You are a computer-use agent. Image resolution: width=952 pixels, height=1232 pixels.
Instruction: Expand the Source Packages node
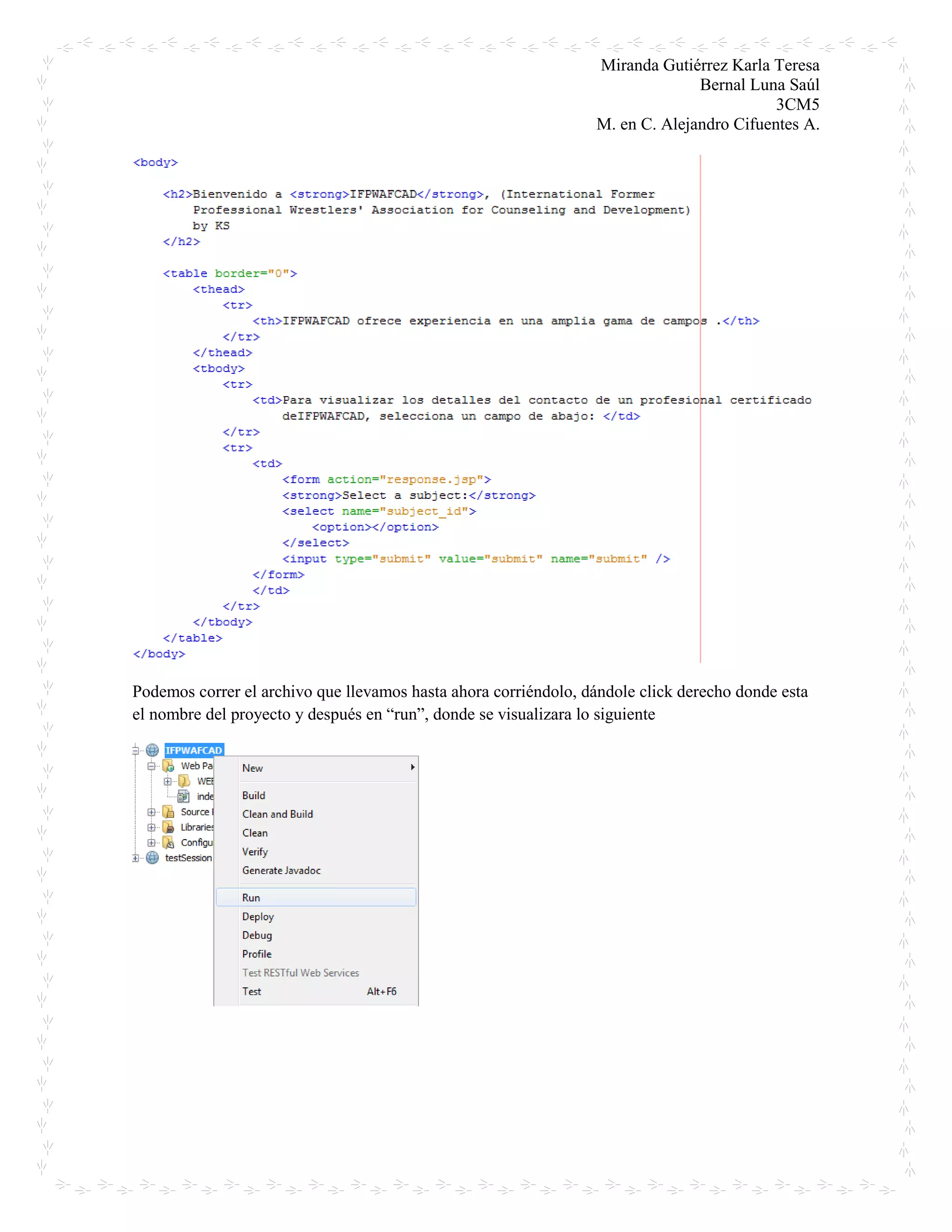click(x=151, y=812)
